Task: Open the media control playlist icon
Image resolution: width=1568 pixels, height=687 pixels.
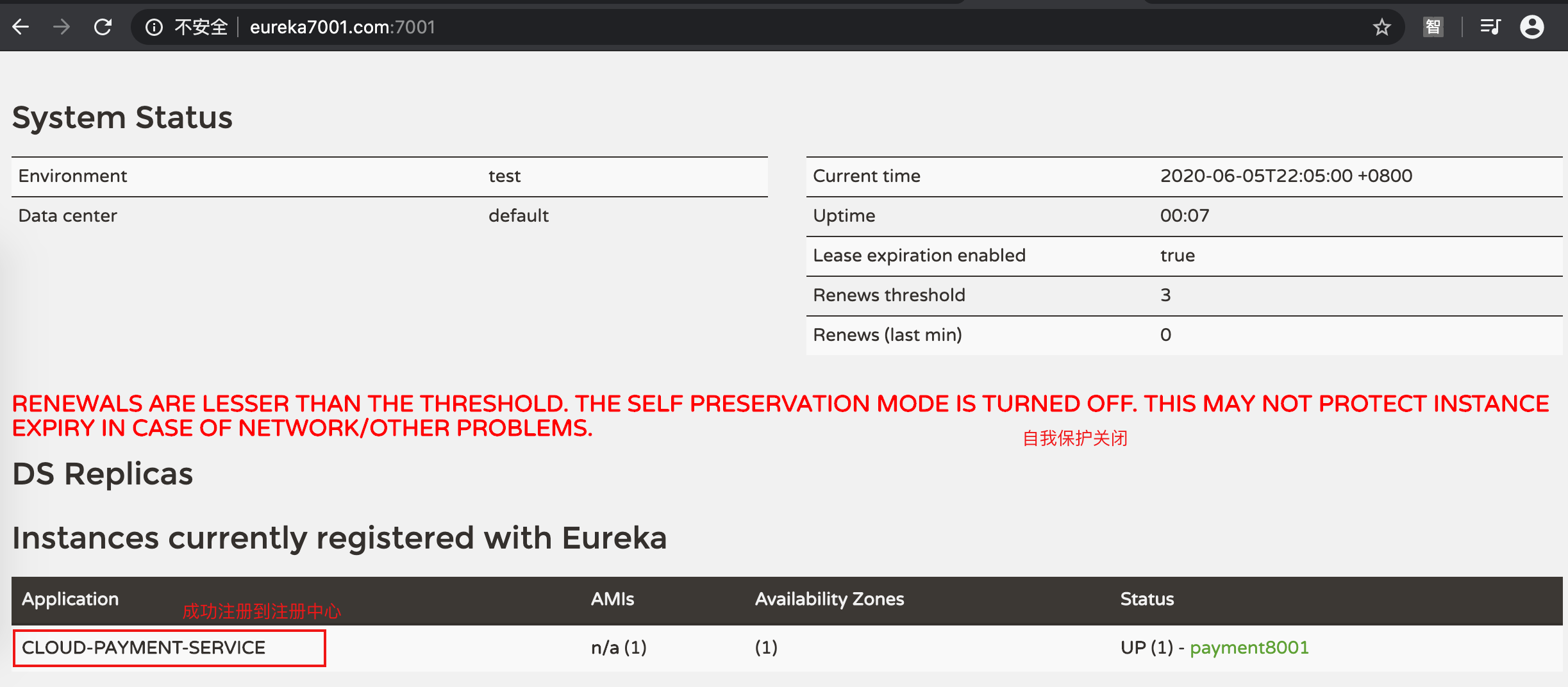Action: (x=1490, y=27)
